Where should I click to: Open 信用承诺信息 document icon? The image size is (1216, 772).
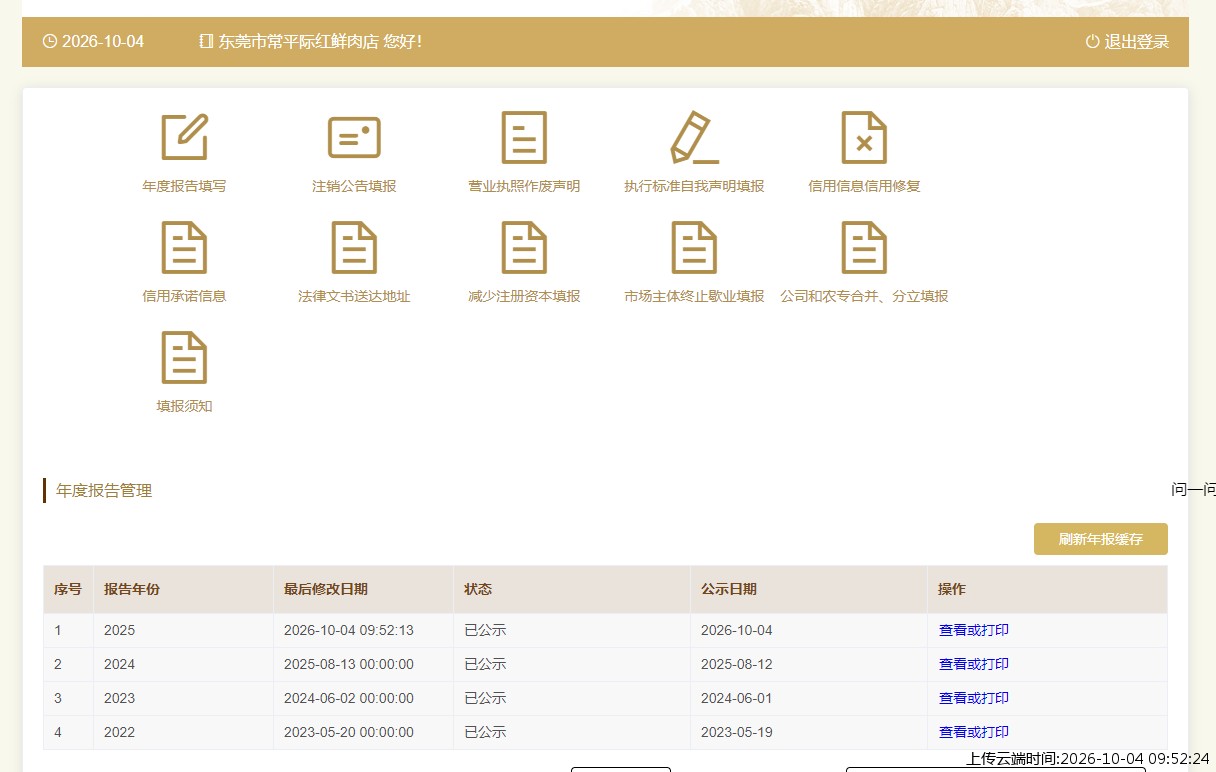pos(184,247)
